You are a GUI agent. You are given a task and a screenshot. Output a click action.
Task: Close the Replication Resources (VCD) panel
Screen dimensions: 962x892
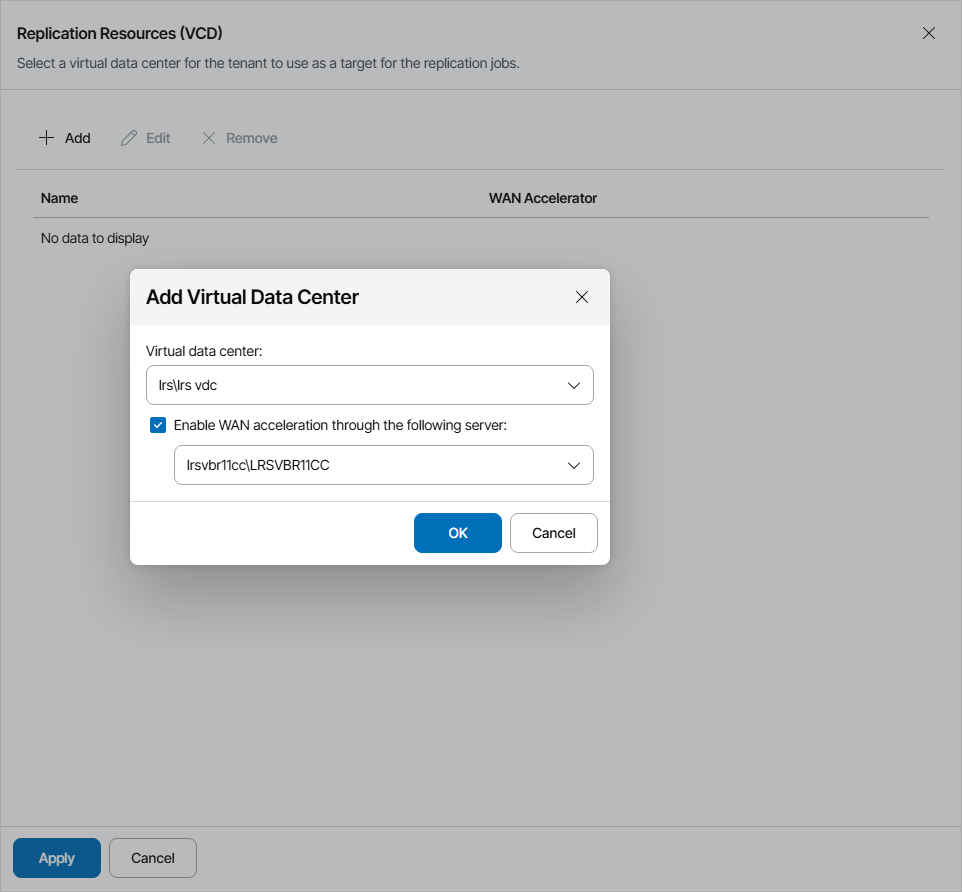pyautogui.click(x=929, y=33)
